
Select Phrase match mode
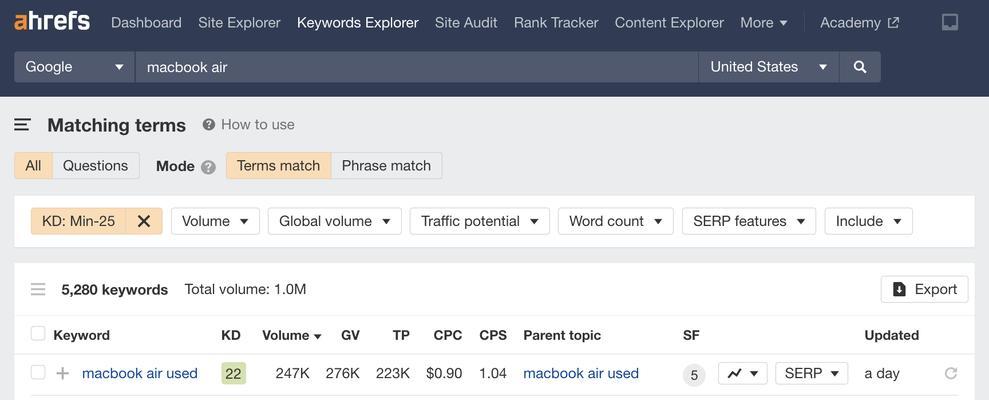click(x=386, y=166)
